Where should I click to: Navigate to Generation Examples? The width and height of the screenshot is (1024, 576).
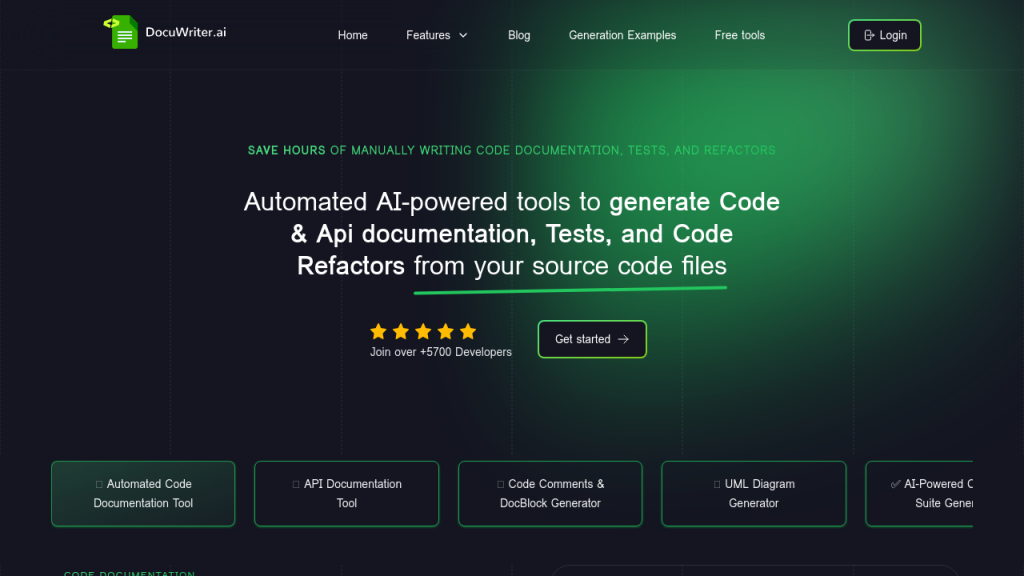coord(622,35)
